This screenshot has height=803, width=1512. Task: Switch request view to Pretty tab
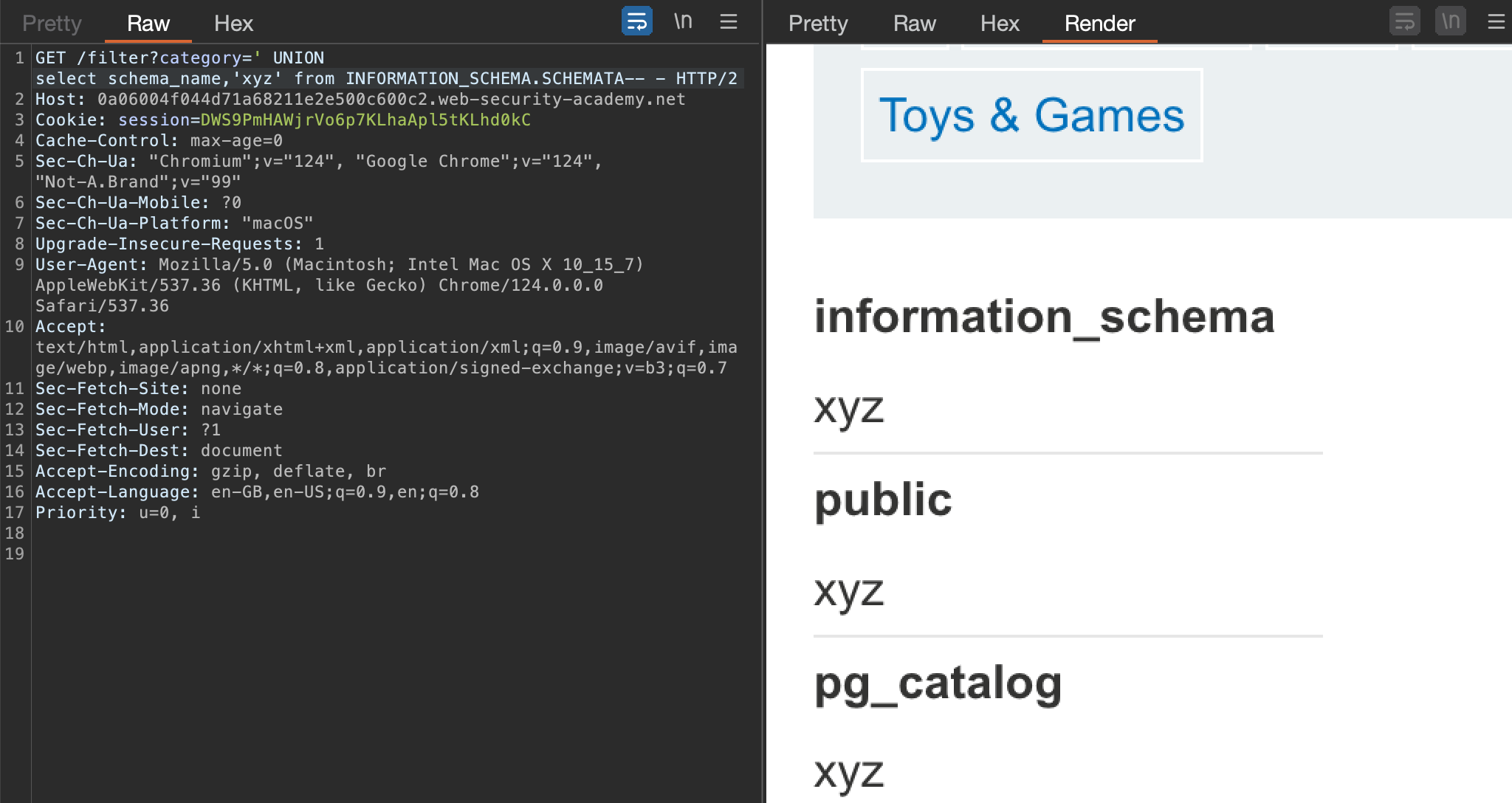[52, 24]
